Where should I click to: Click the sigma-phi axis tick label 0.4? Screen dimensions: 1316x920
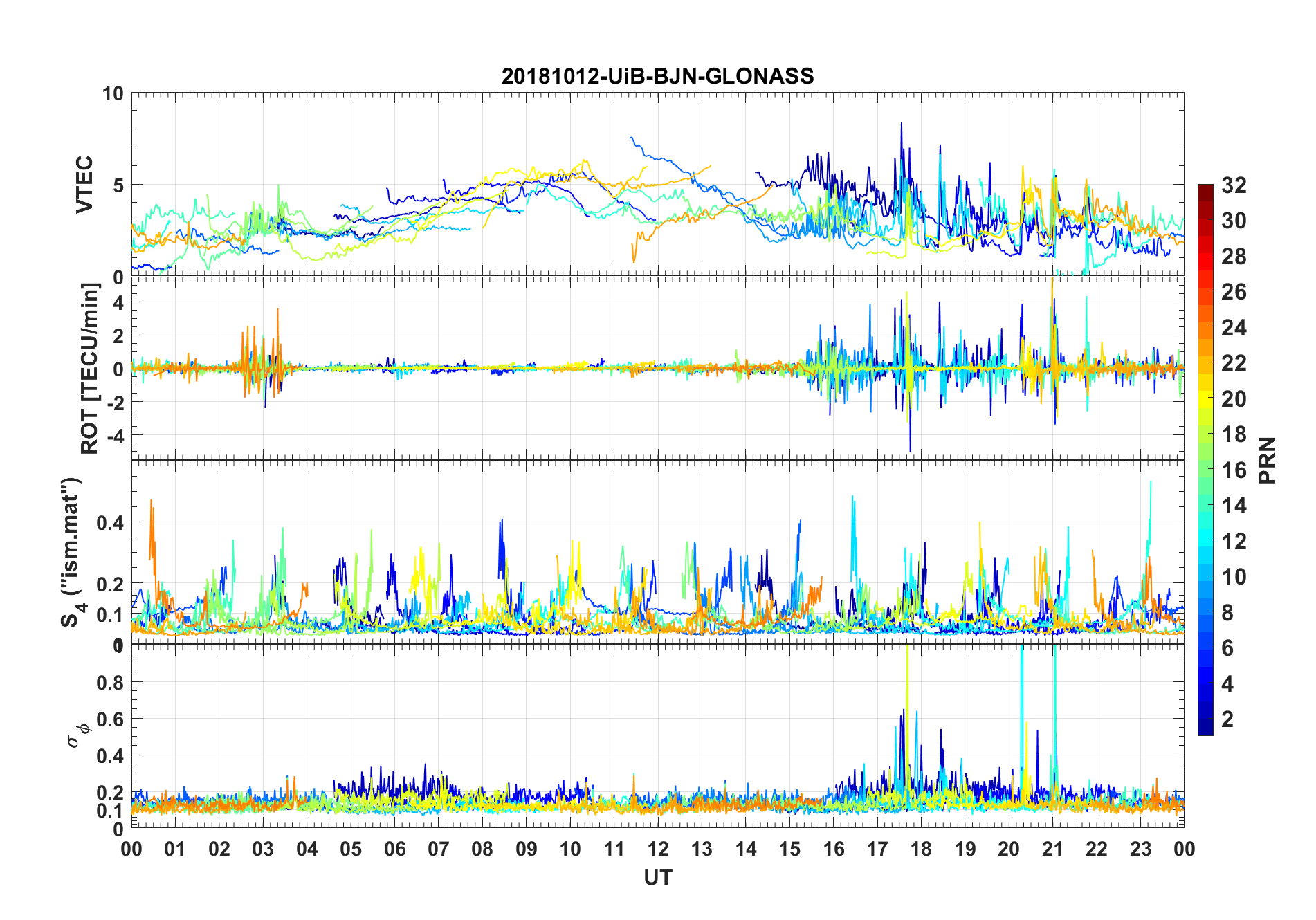(111, 756)
